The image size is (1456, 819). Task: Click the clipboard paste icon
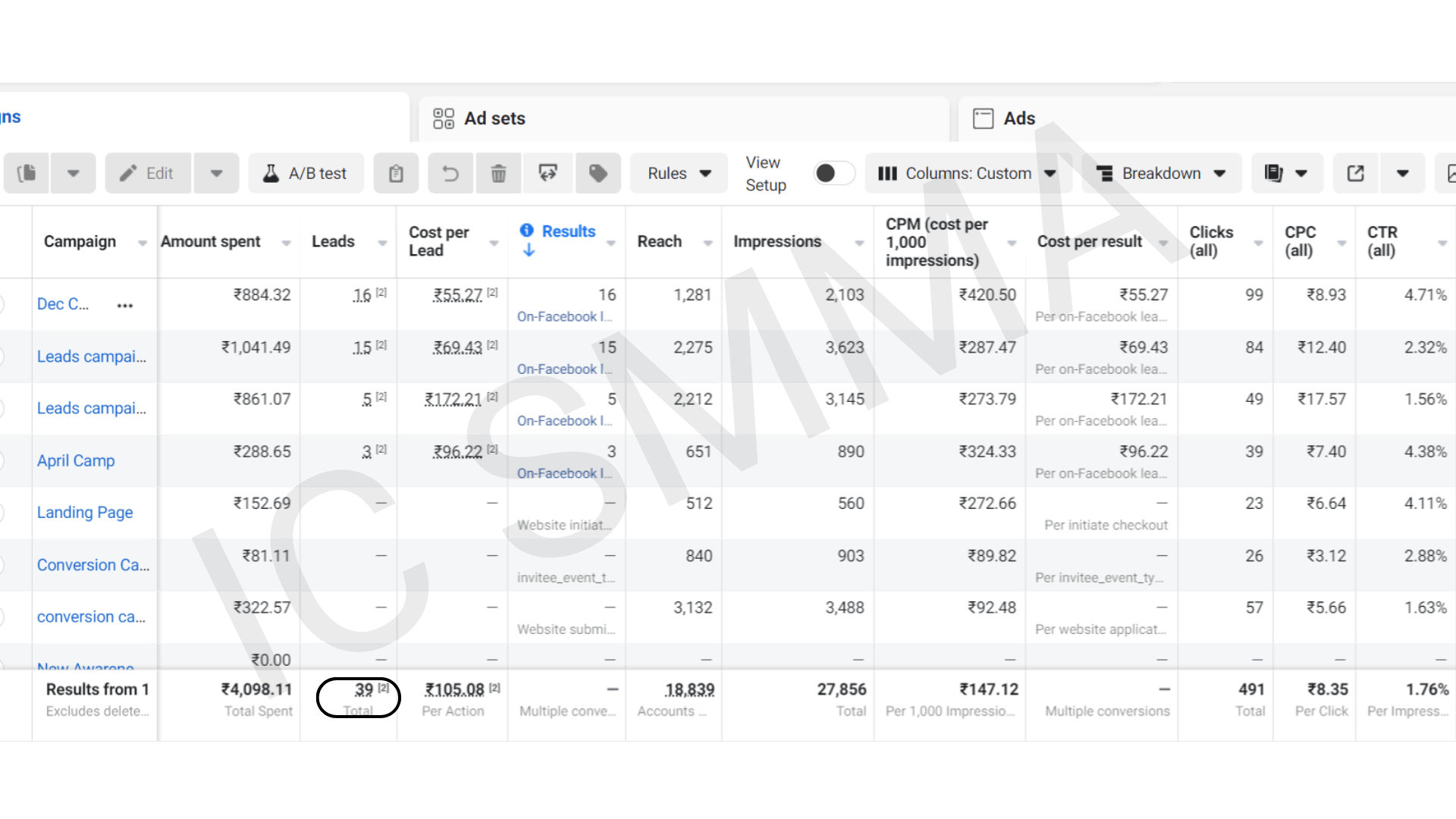pyautogui.click(x=396, y=174)
